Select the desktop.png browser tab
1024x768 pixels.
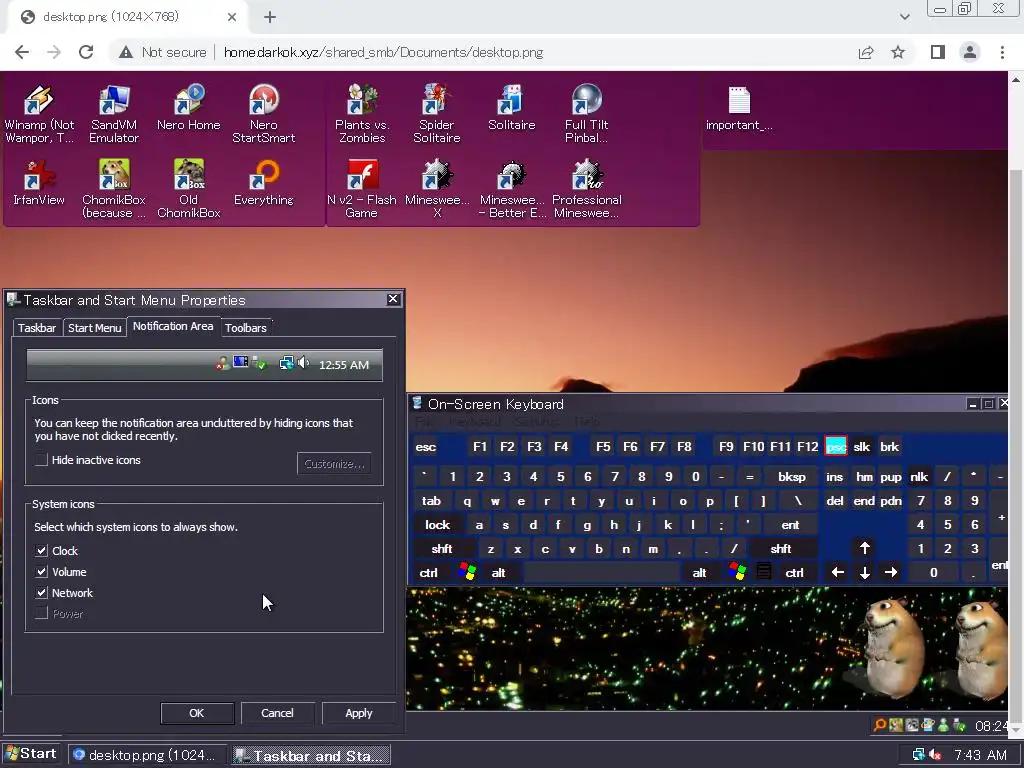coord(127,17)
